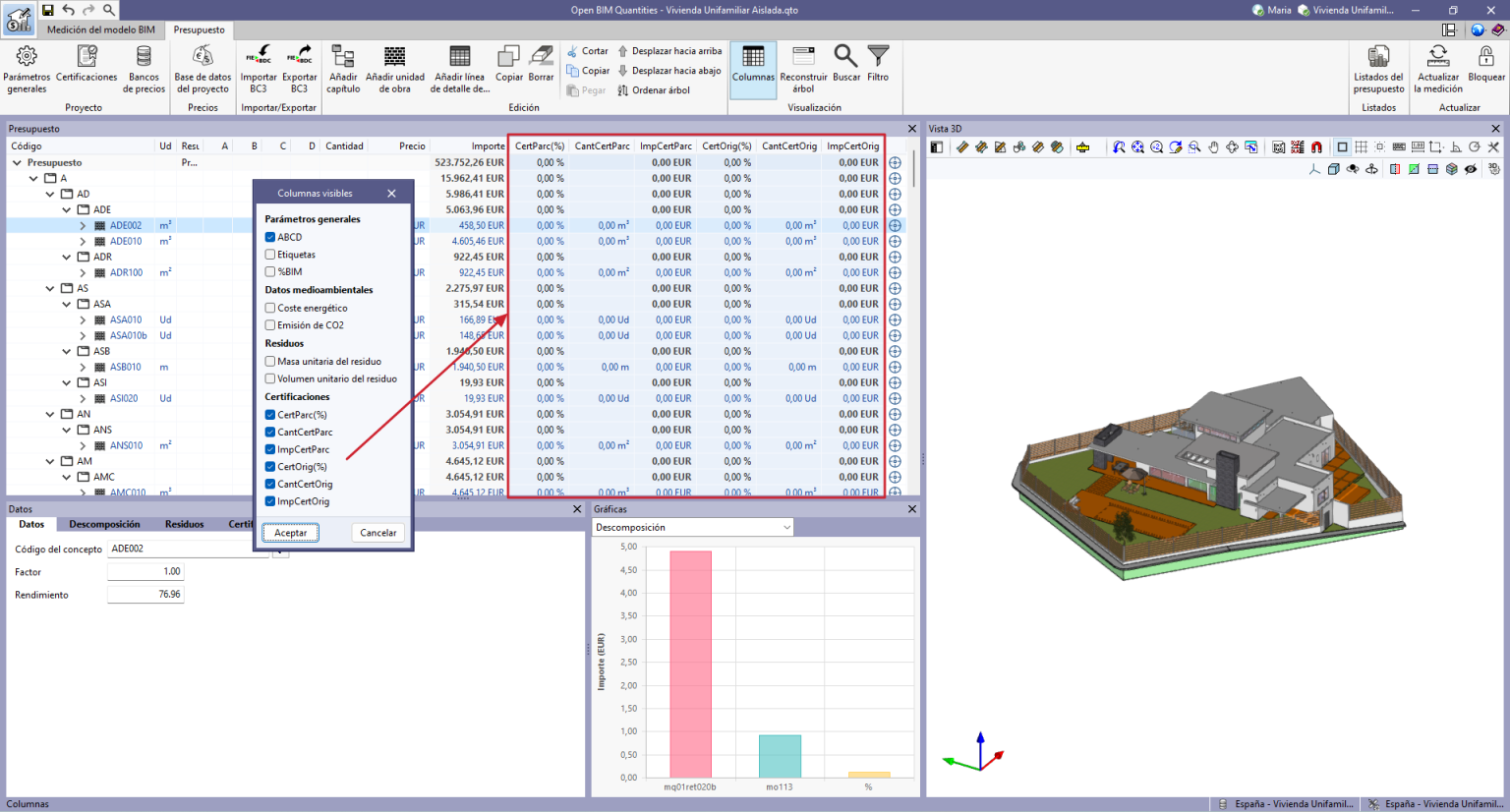1510x812 pixels.
Task: Switch to Medición del modelo BIM tab
Action: [101, 29]
